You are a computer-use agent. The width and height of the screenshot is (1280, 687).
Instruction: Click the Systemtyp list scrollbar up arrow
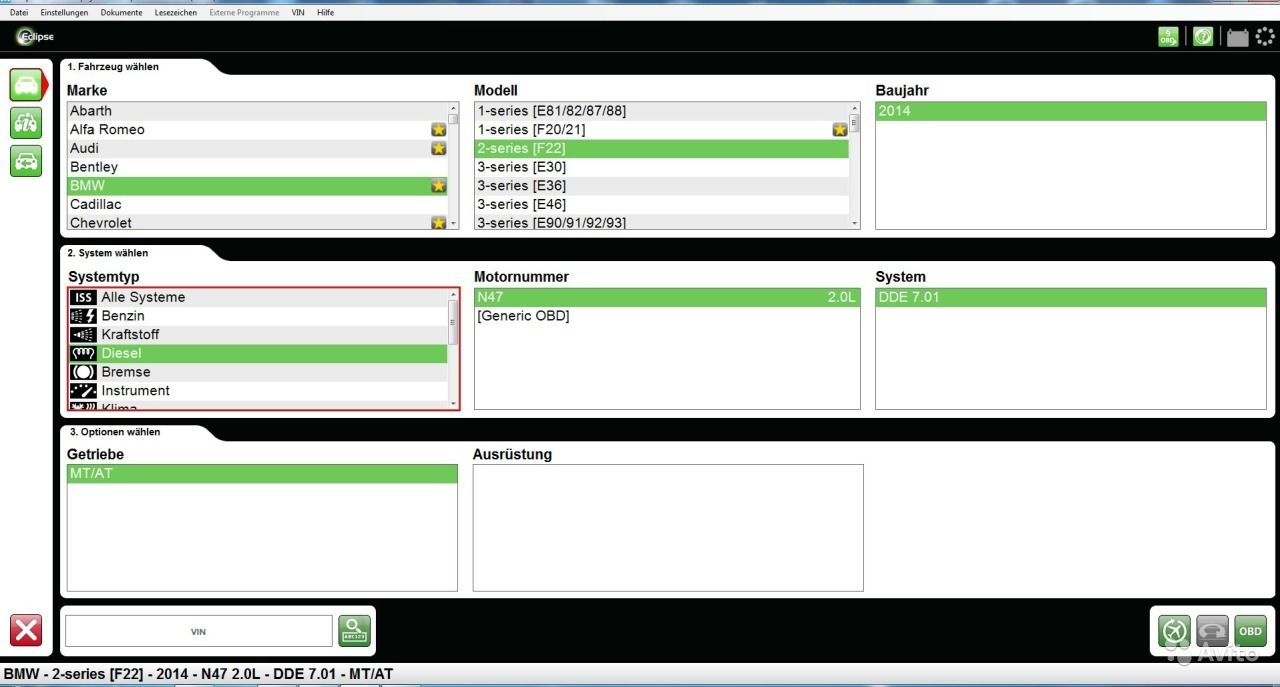pyautogui.click(x=453, y=295)
